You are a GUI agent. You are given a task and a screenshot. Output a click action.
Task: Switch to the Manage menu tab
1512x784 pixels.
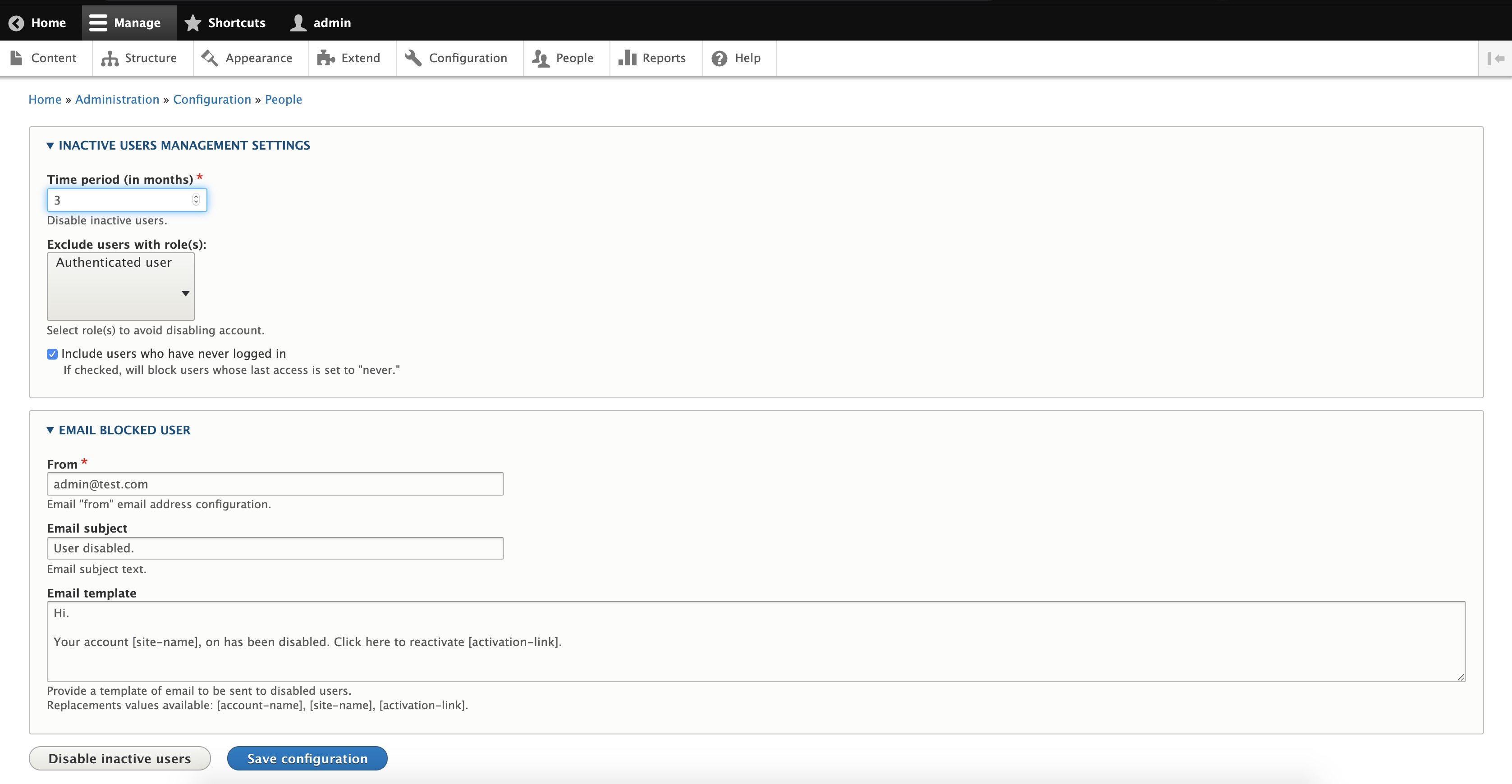click(128, 22)
